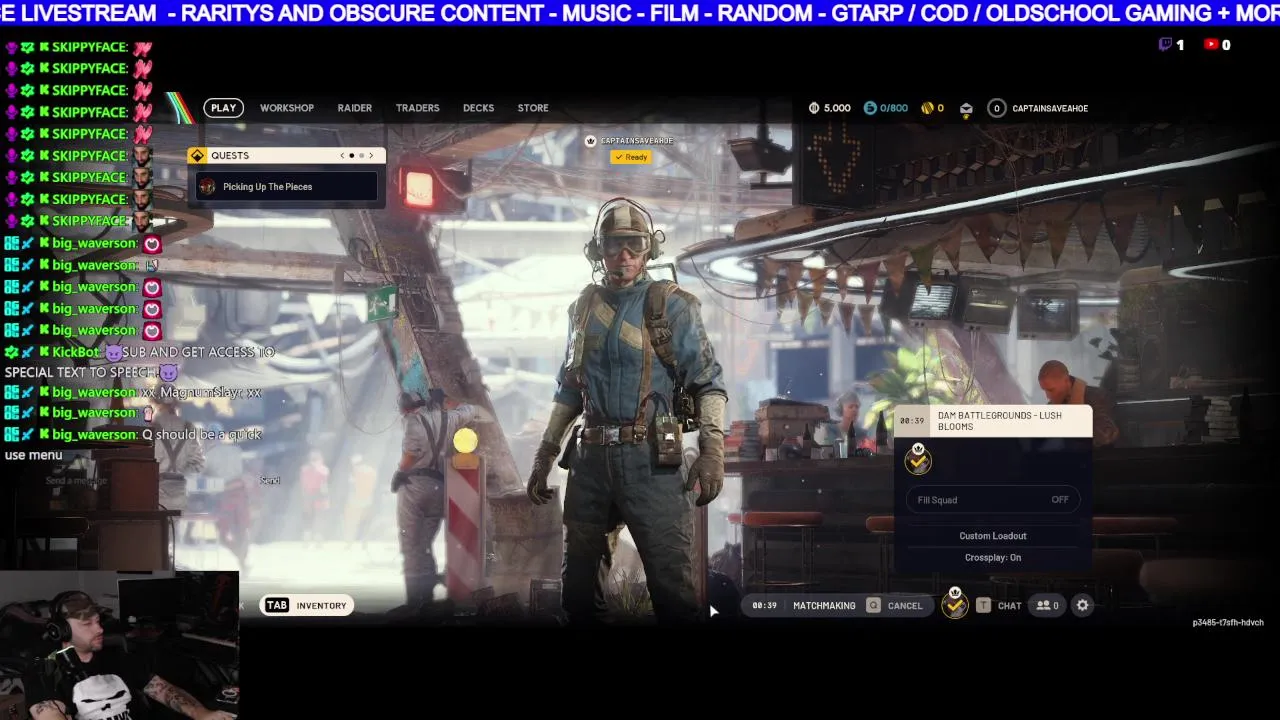Go to the DECKS tab

coord(478,108)
